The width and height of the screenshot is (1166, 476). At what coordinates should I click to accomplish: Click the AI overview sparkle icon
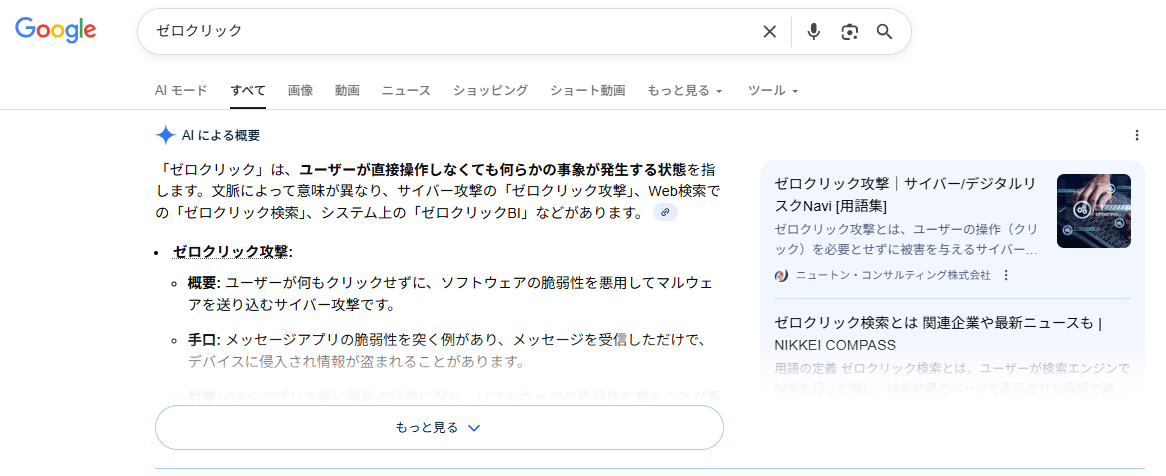point(165,135)
